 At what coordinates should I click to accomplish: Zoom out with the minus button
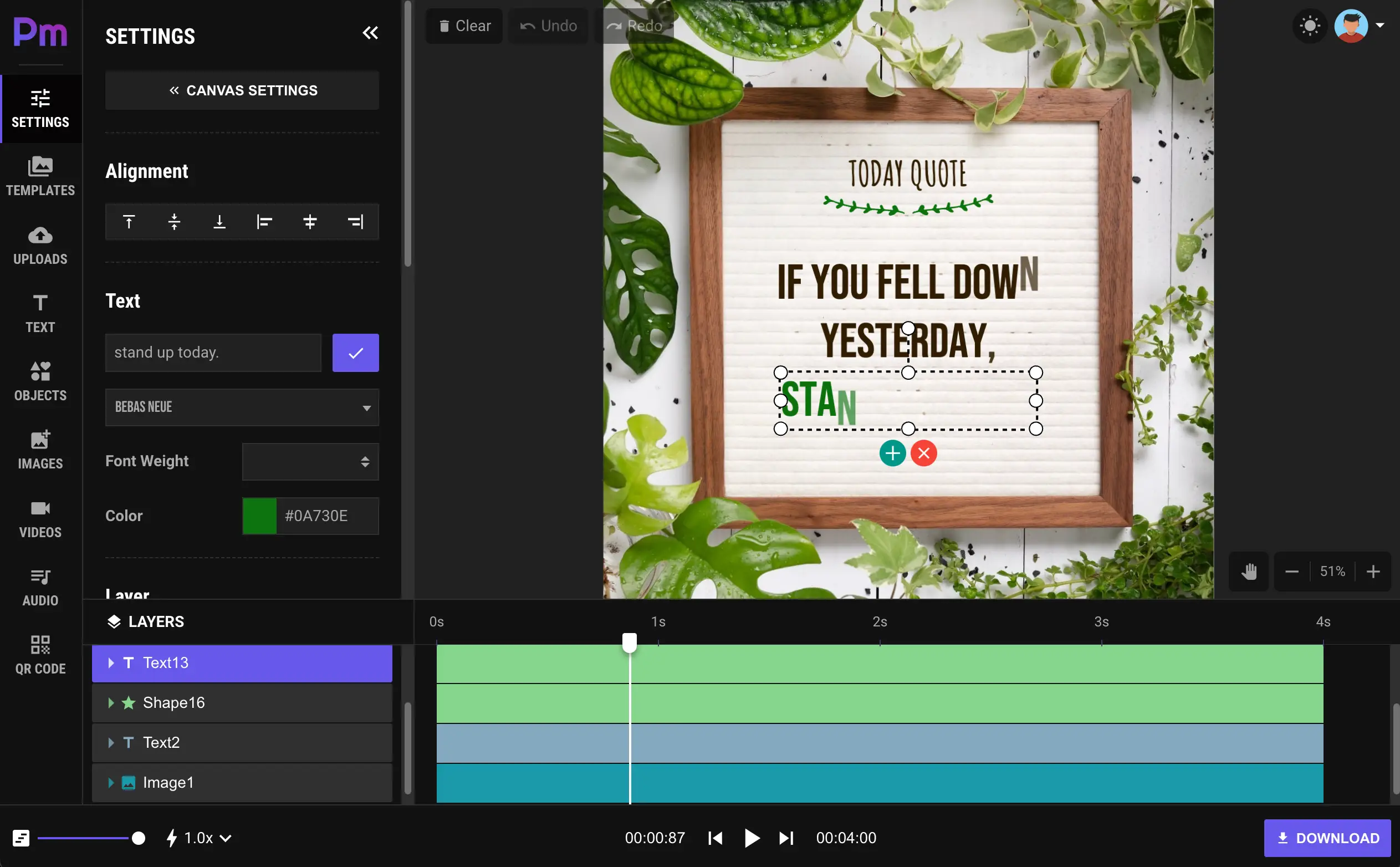click(1291, 572)
